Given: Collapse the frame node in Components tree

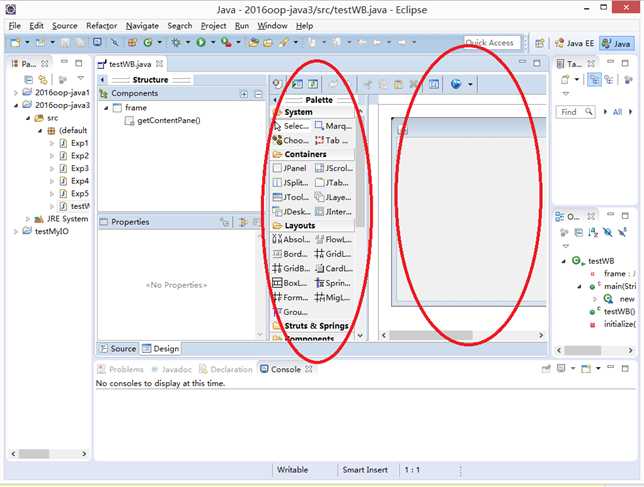Looking at the screenshot, I should (106, 108).
